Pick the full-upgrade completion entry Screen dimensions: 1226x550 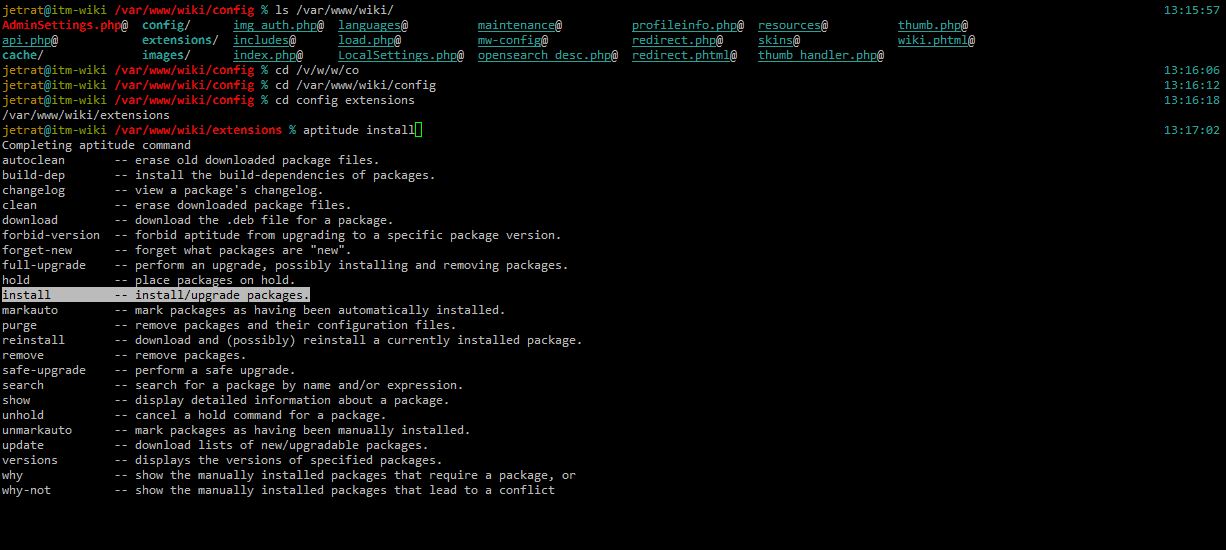[43, 265]
